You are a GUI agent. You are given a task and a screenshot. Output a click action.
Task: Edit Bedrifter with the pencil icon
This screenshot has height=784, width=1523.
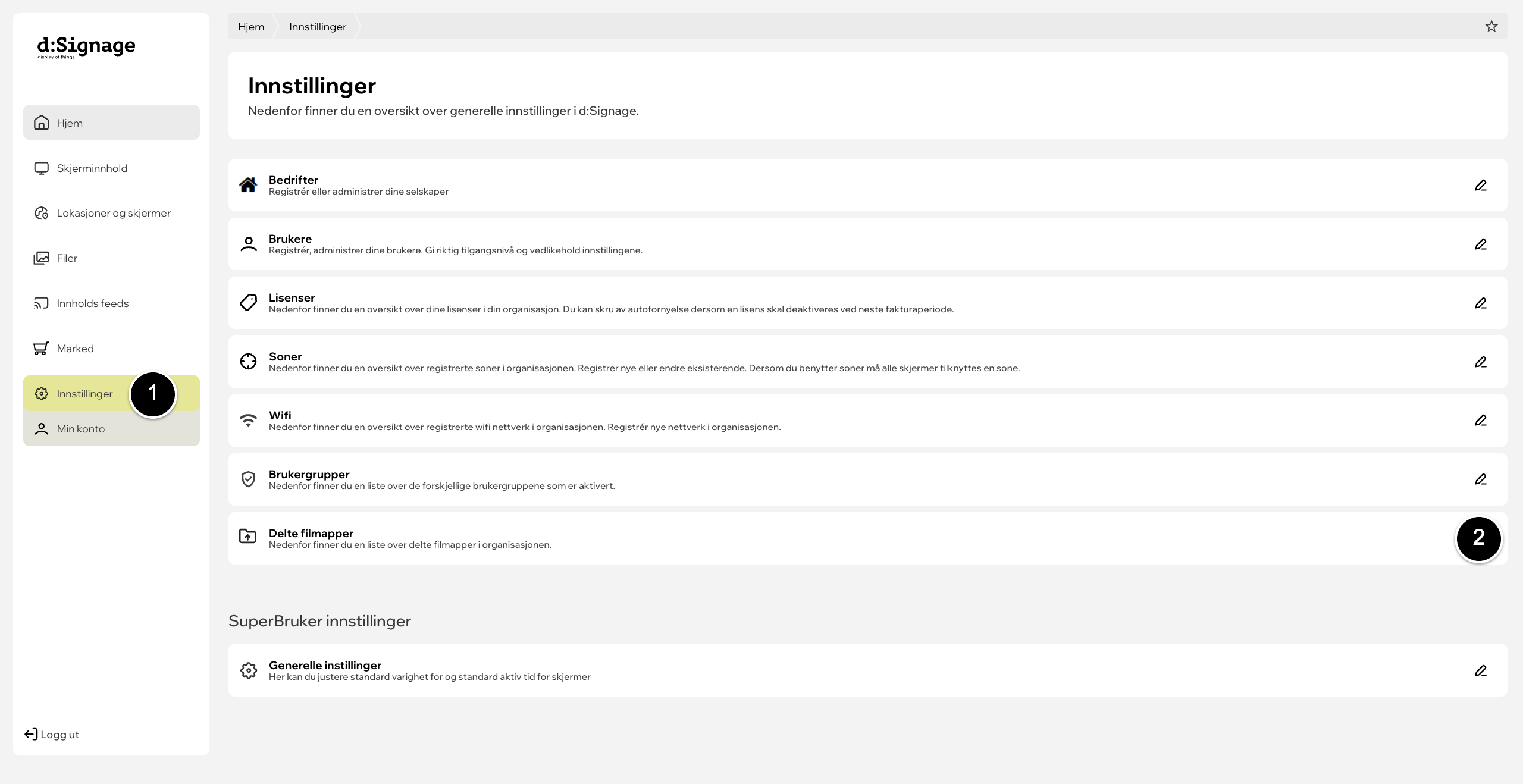[1481, 186]
